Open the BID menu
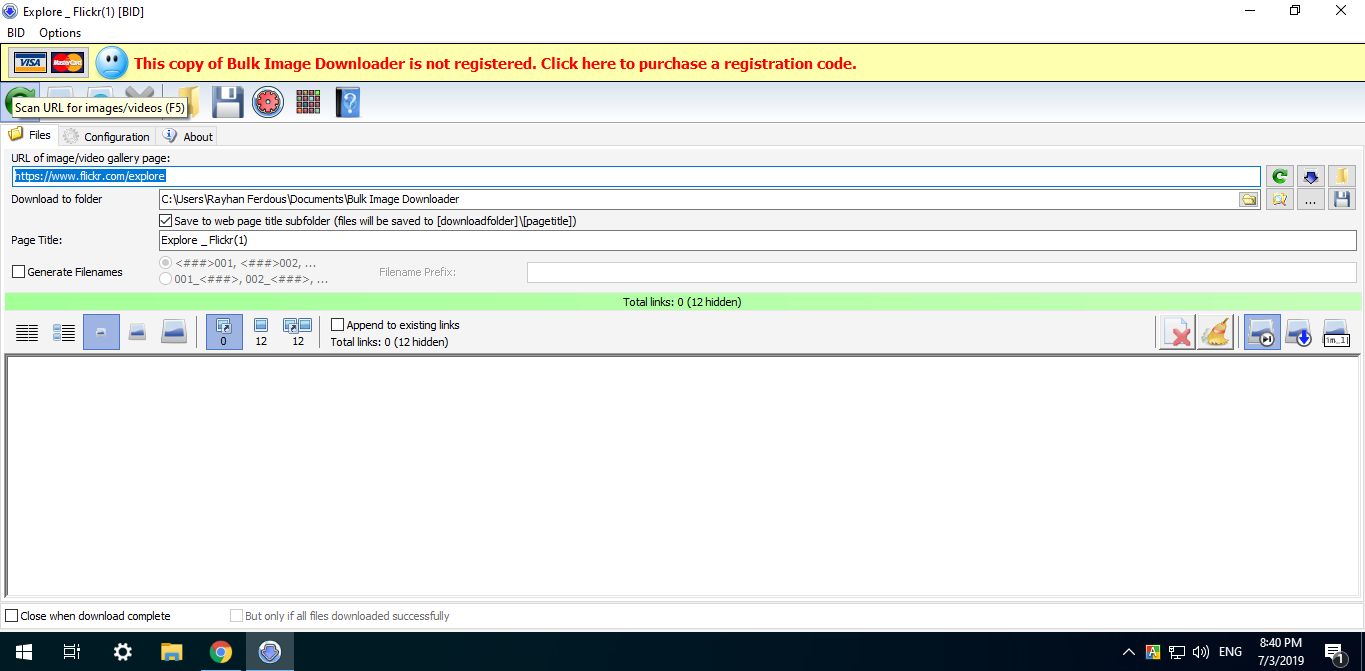Image resolution: width=1365 pixels, height=671 pixels. pos(16,33)
